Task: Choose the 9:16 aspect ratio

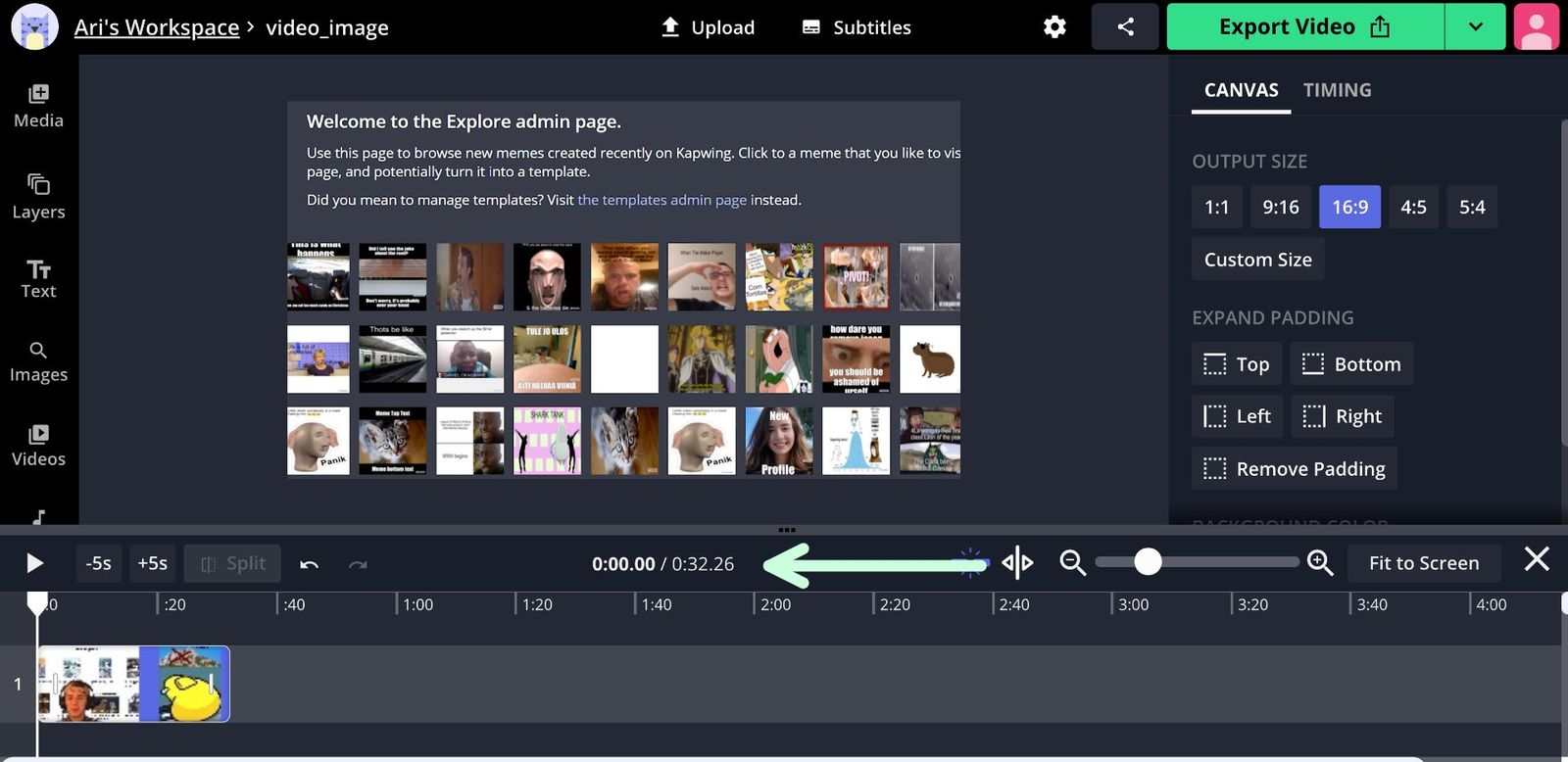Action: (x=1281, y=207)
